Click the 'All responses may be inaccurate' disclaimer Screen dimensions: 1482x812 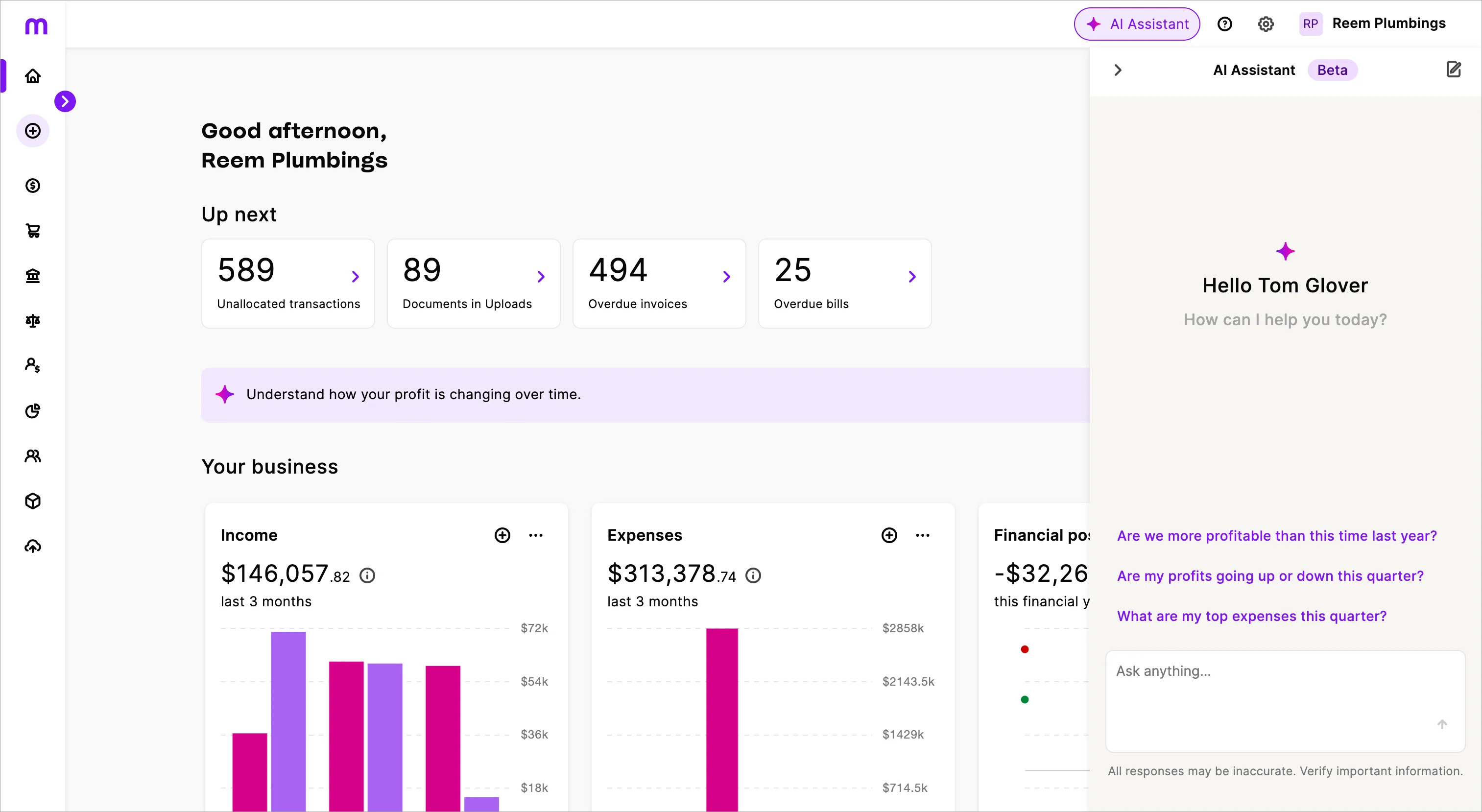pos(1285,771)
